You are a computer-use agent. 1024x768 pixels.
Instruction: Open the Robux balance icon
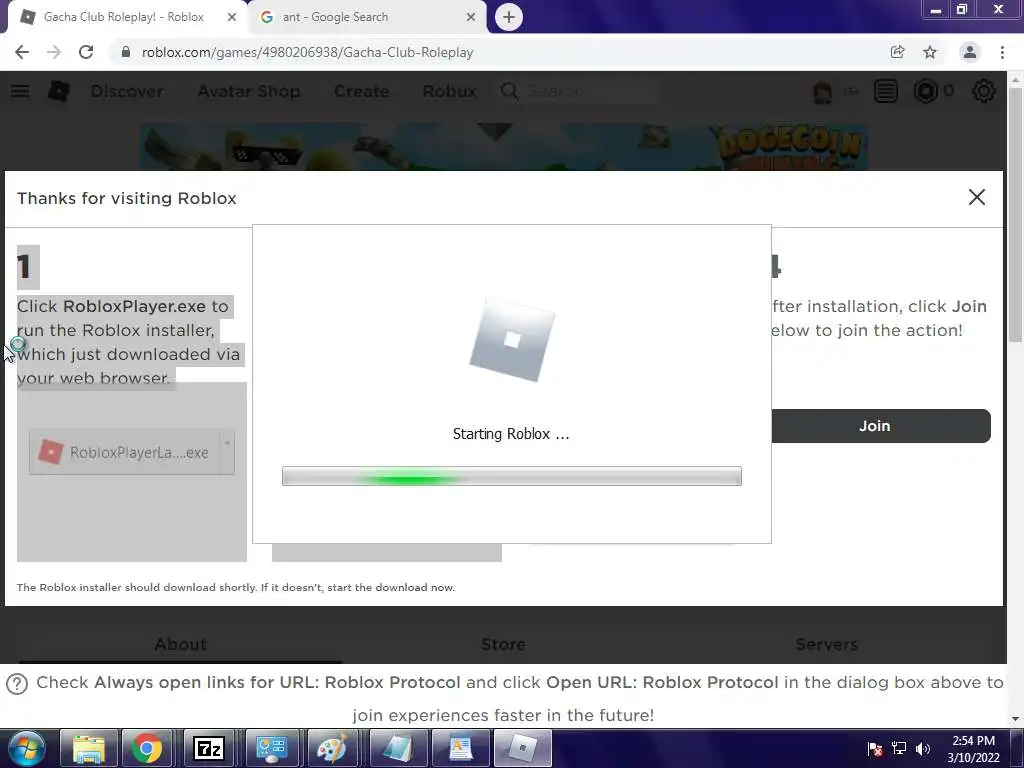point(925,91)
